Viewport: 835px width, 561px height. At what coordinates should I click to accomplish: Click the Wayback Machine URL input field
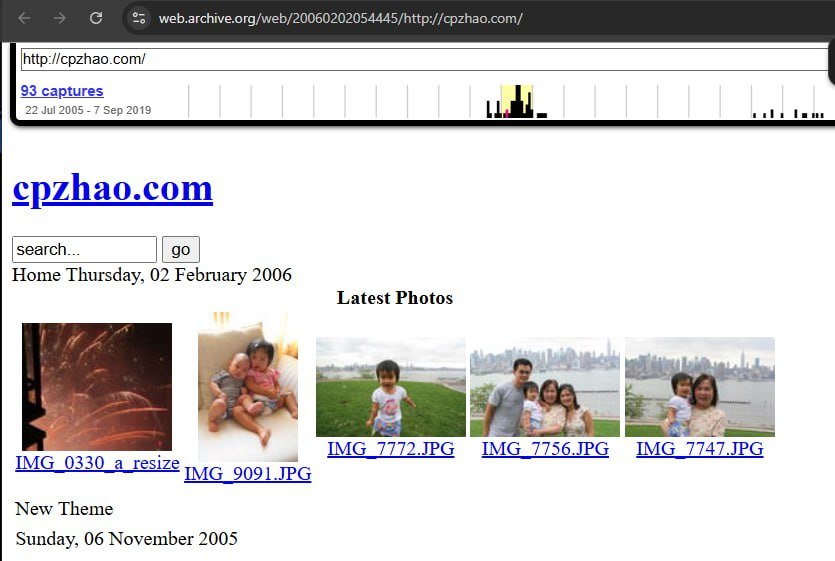pos(425,59)
